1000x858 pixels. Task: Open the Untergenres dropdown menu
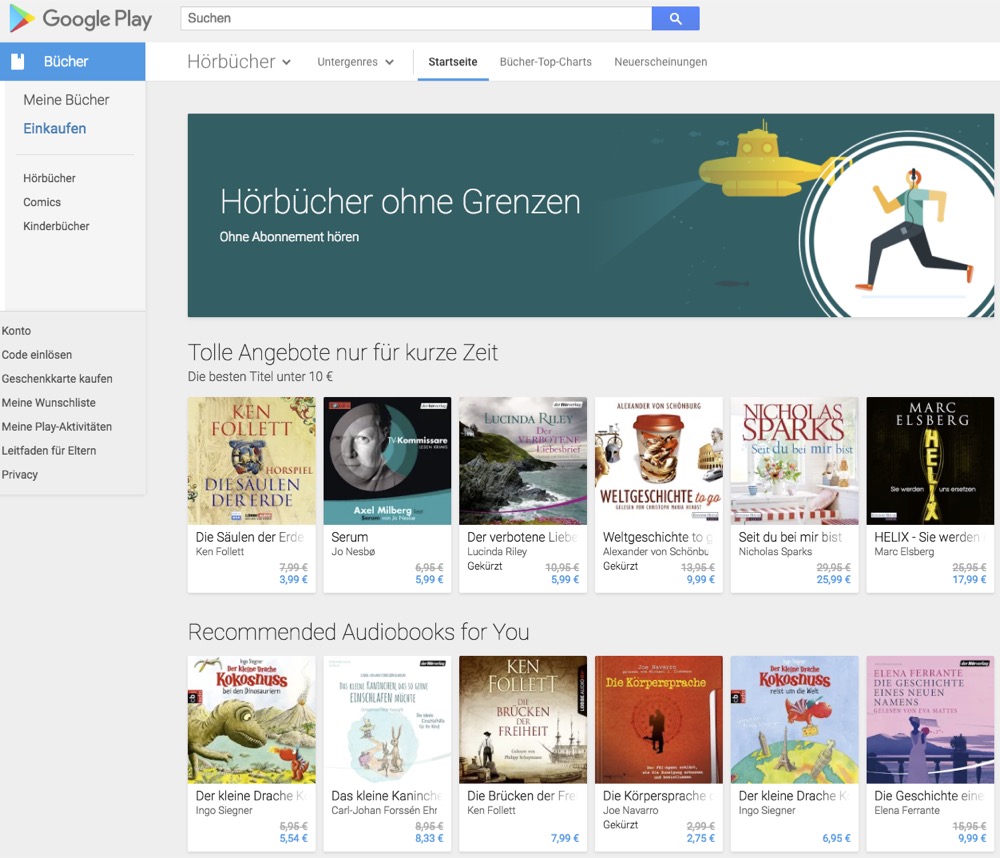355,62
